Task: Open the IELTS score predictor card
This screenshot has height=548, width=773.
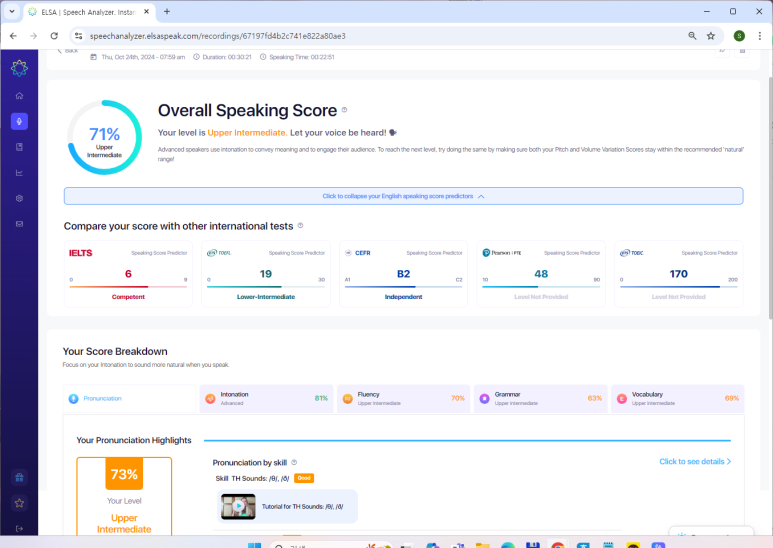Action: tap(128, 274)
